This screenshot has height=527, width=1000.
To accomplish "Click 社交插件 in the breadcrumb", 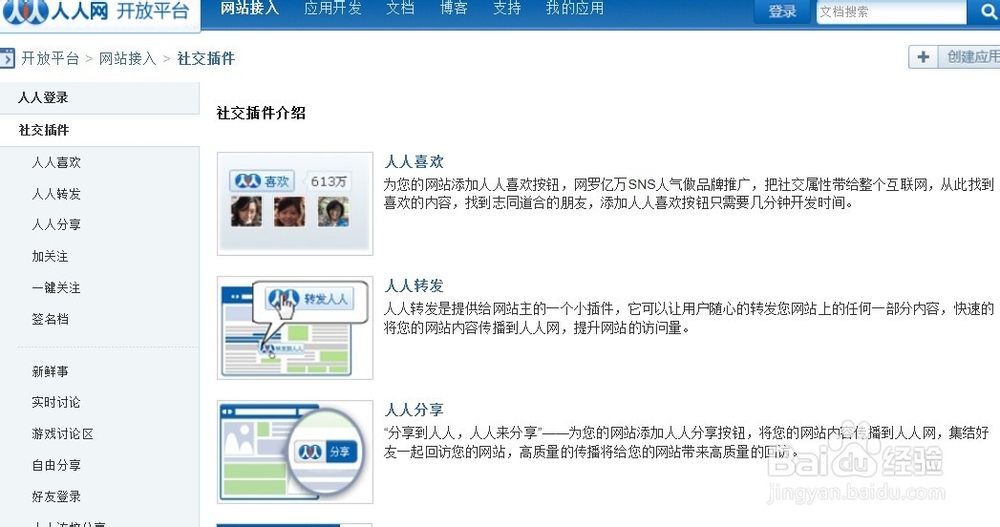I will point(206,59).
